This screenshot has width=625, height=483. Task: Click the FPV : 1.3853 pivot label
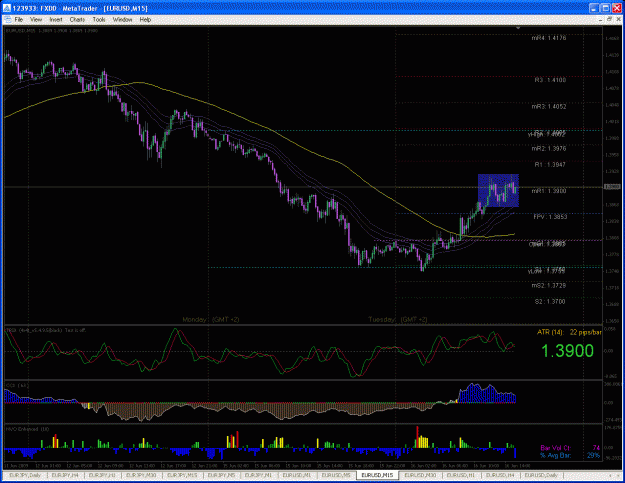pos(550,217)
